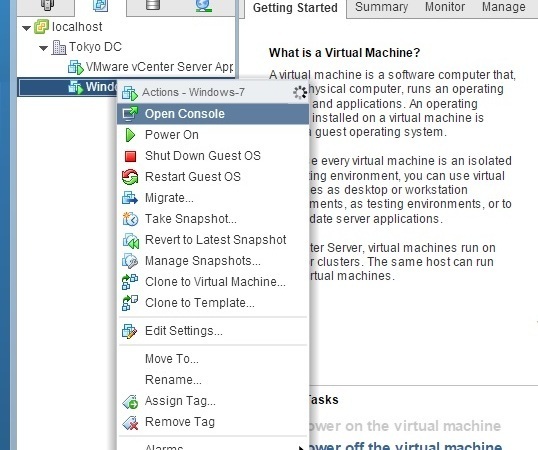Image resolution: width=538 pixels, height=450 pixels.
Task: Open Manage Snapshots... entry
Action: pyautogui.click(x=213, y=261)
